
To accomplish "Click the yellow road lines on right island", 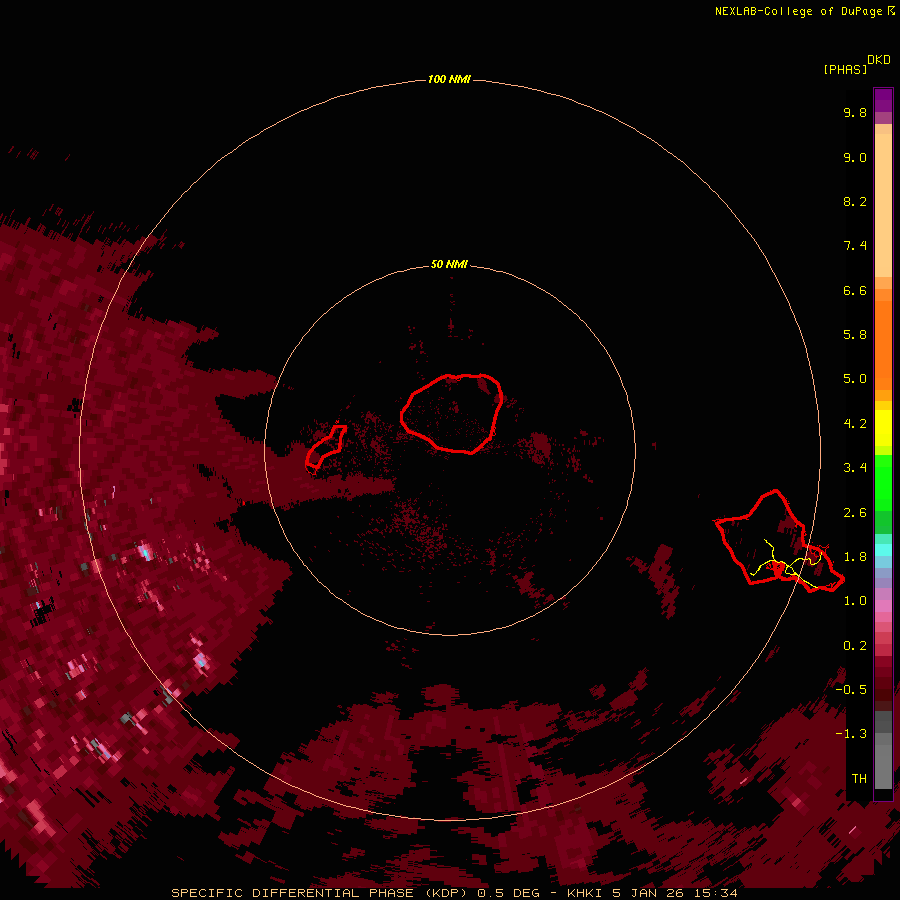I will (788, 565).
